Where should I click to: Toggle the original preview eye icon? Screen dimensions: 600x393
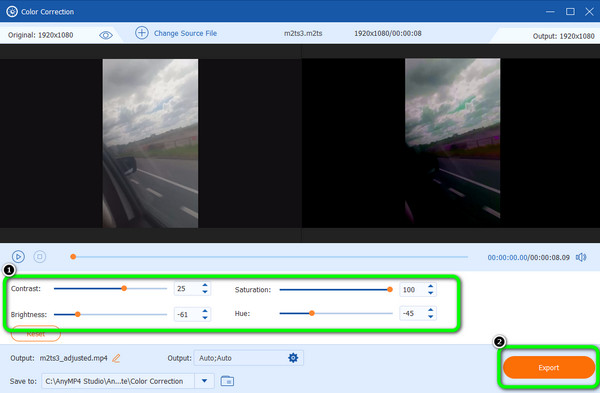(x=106, y=35)
